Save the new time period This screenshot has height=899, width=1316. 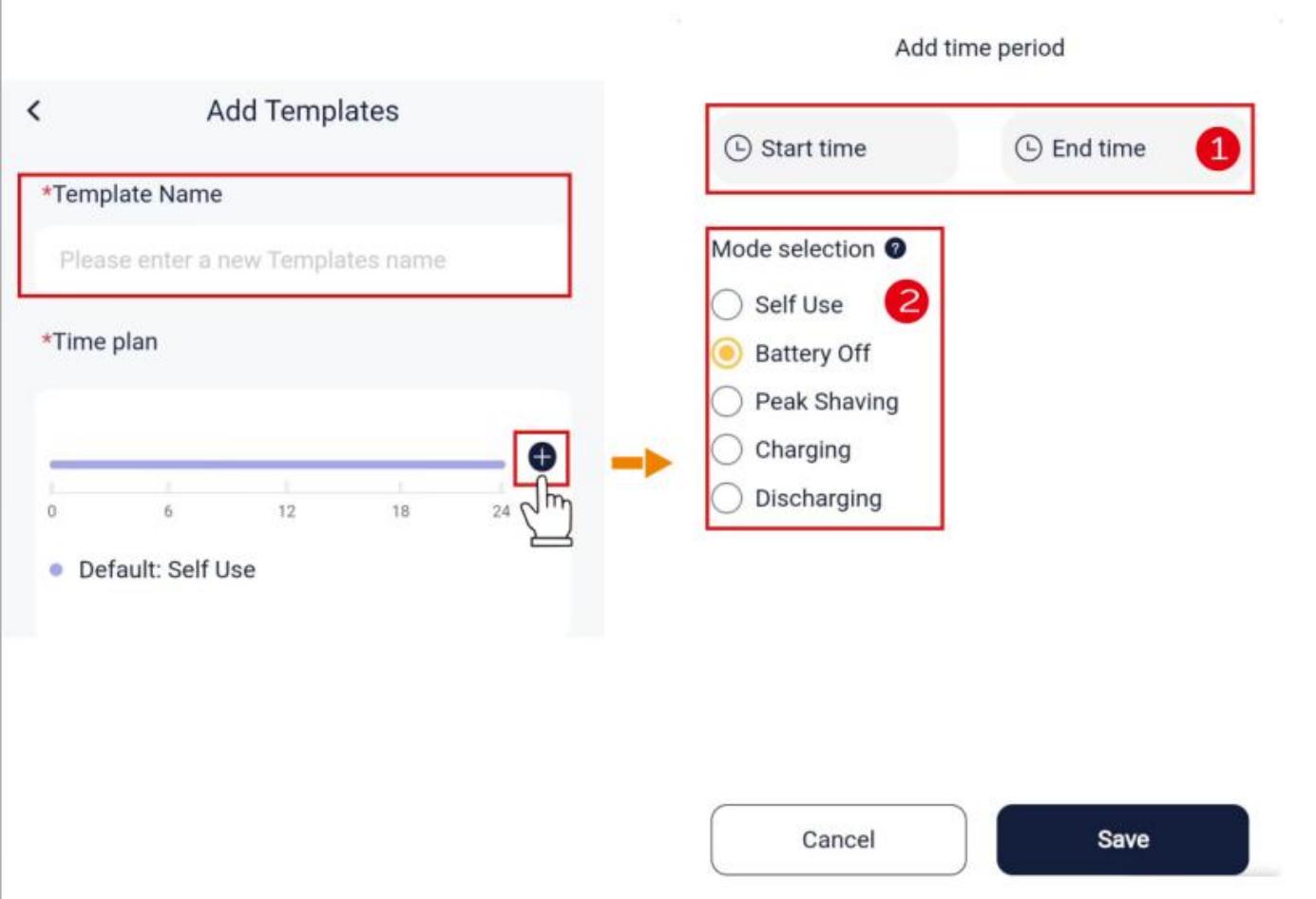(x=1122, y=839)
